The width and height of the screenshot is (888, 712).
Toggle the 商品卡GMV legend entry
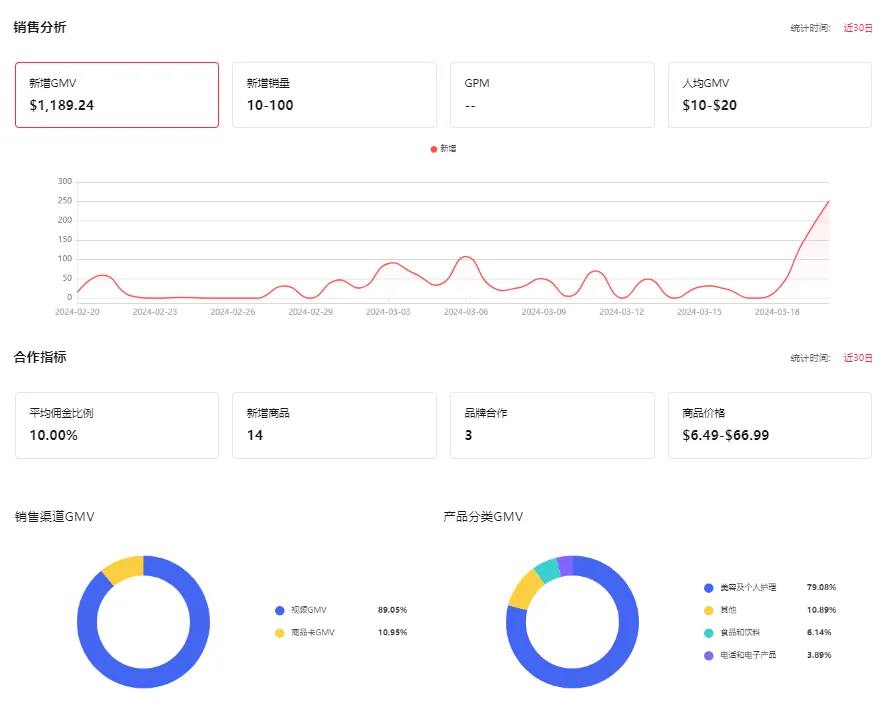305,633
